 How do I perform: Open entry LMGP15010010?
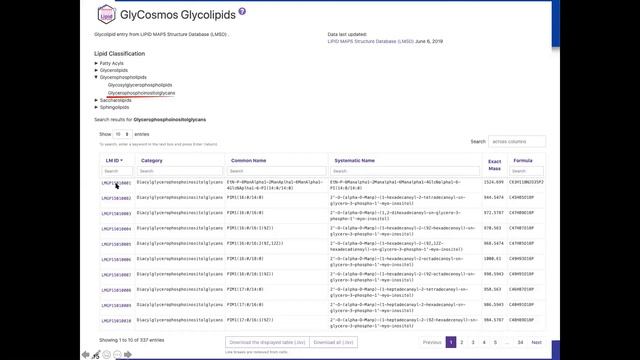click(116, 321)
